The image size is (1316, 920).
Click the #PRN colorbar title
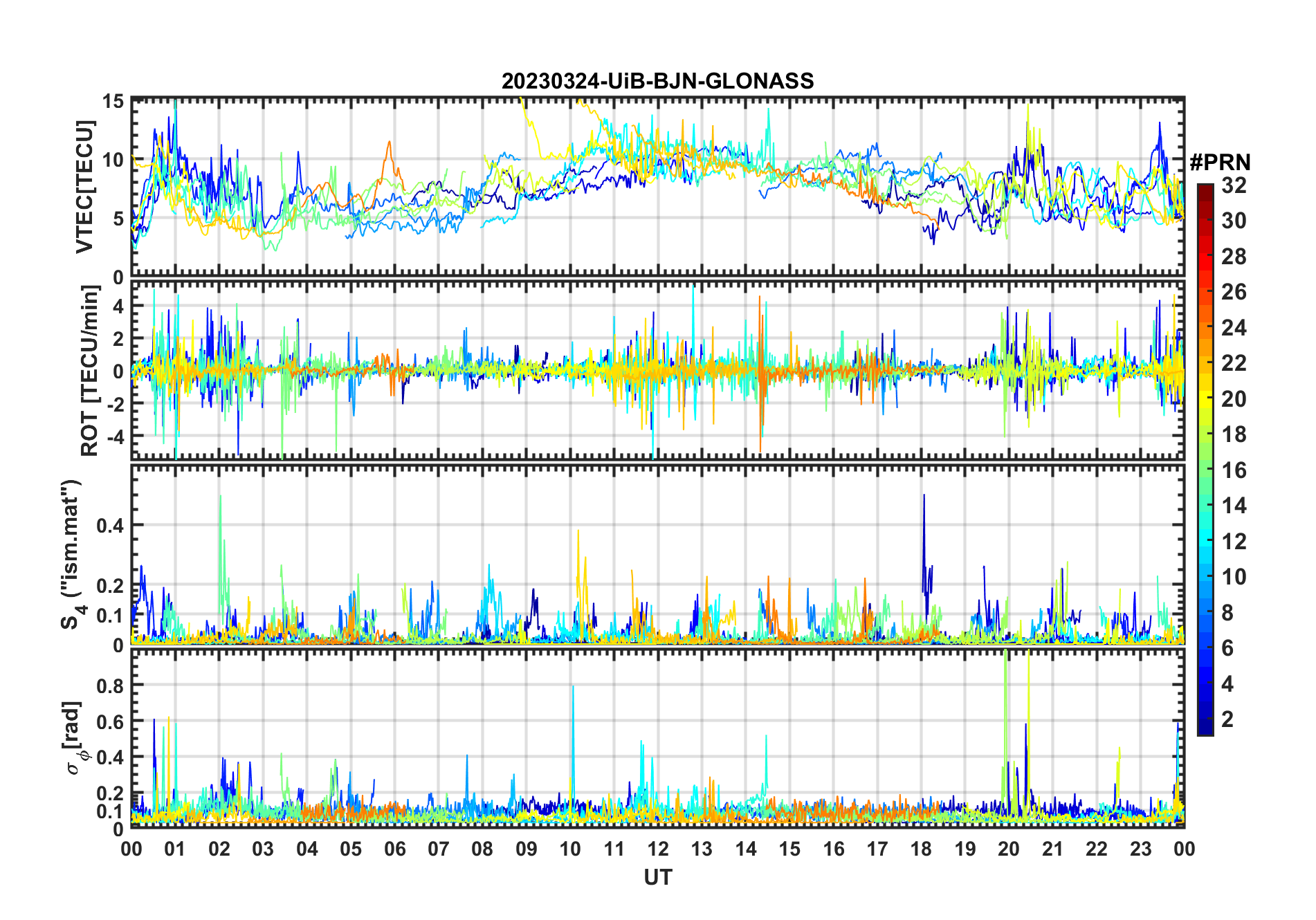tap(1220, 163)
